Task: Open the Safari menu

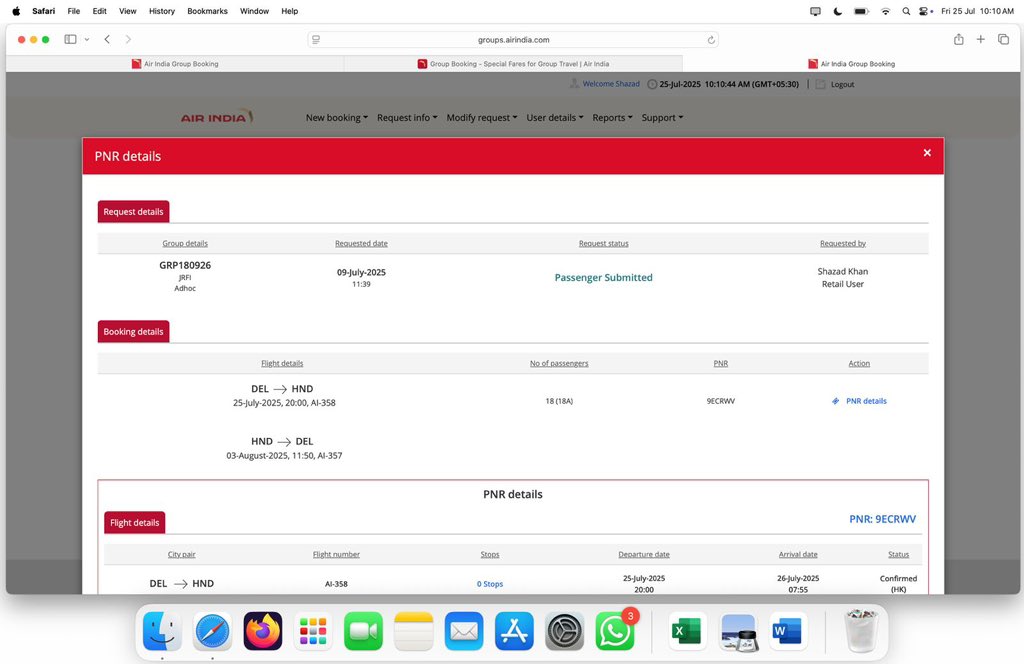Action: point(44,11)
